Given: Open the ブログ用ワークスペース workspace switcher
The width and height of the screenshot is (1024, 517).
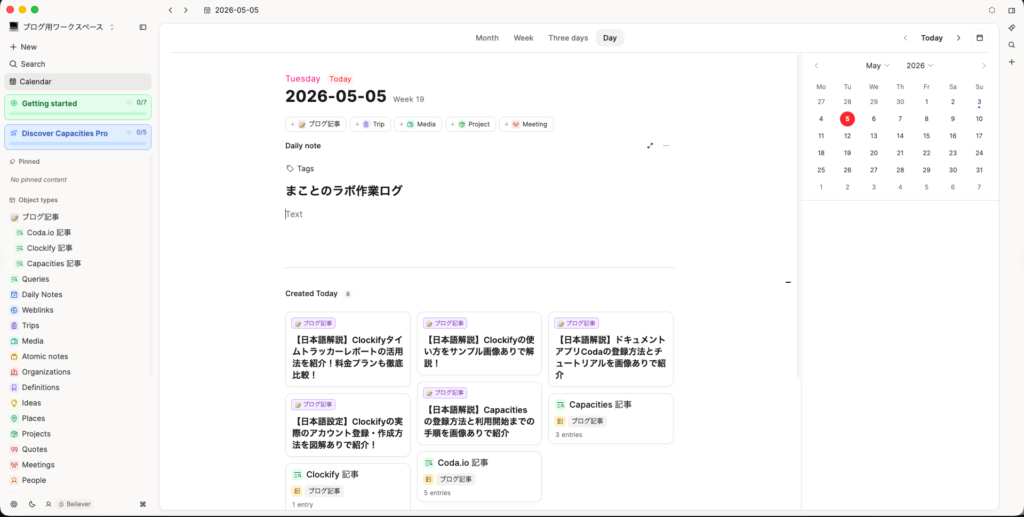Looking at the screenshot, I should tap(62, 27).
